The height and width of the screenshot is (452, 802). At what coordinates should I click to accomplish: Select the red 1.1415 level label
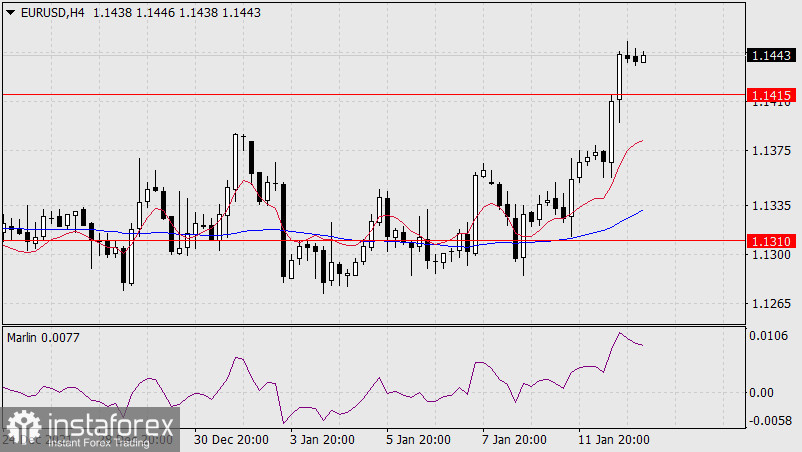point(771,95)
